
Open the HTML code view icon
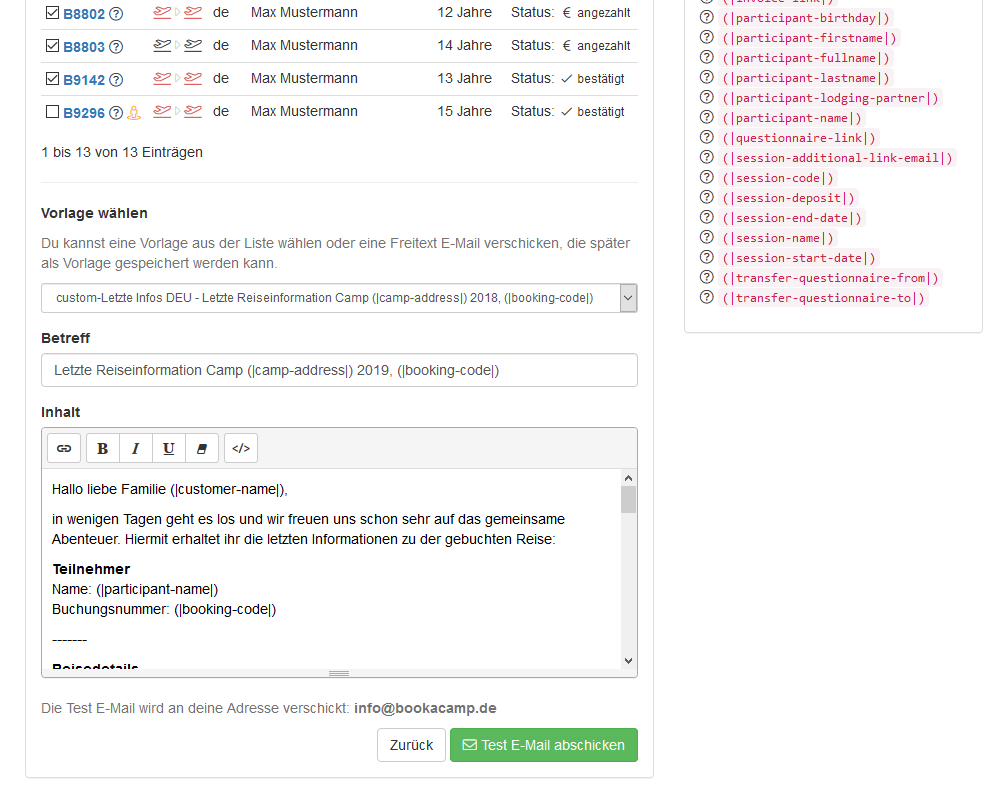pyautogui.click(x=241, y=449)
